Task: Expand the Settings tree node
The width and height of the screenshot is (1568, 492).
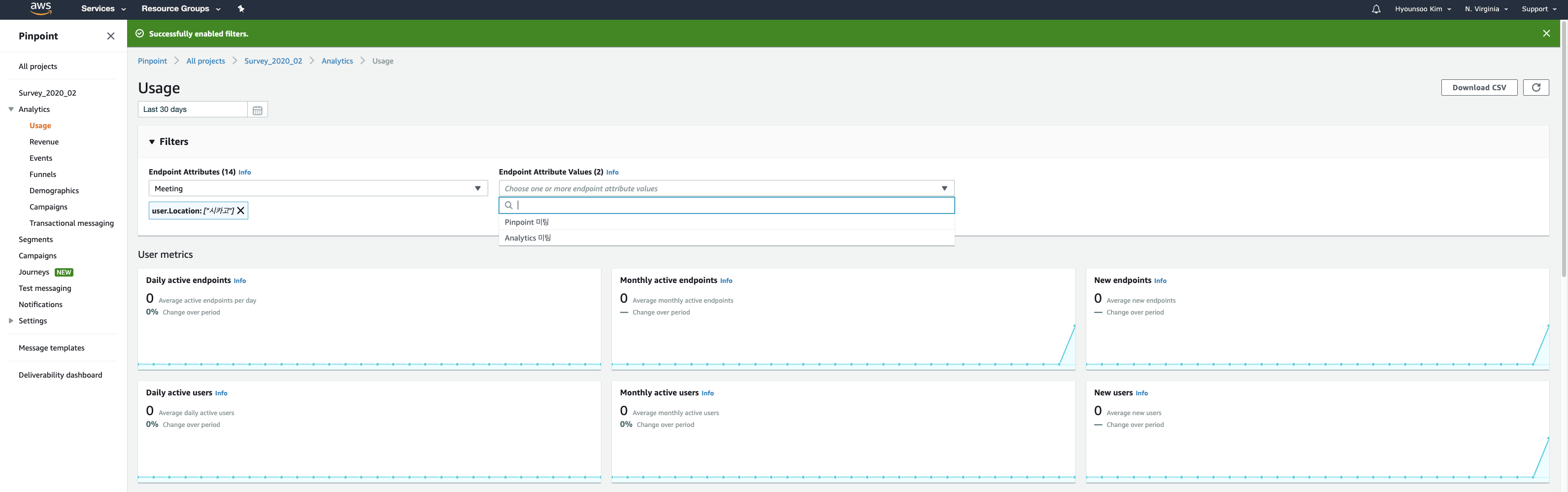Action: (x=11, y=321)
